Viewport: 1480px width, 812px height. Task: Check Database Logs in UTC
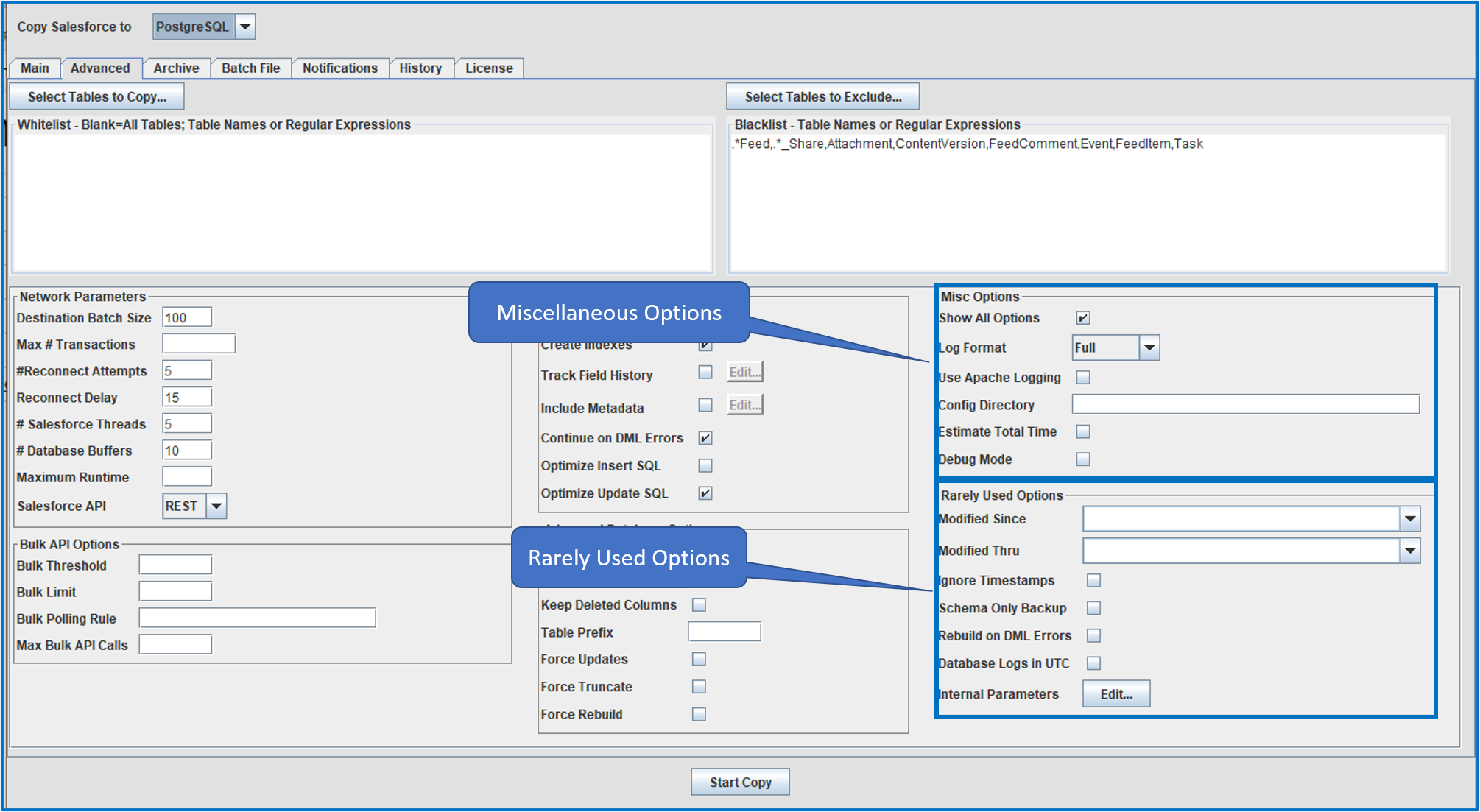pyautogui.click(x=1094, y=663)
